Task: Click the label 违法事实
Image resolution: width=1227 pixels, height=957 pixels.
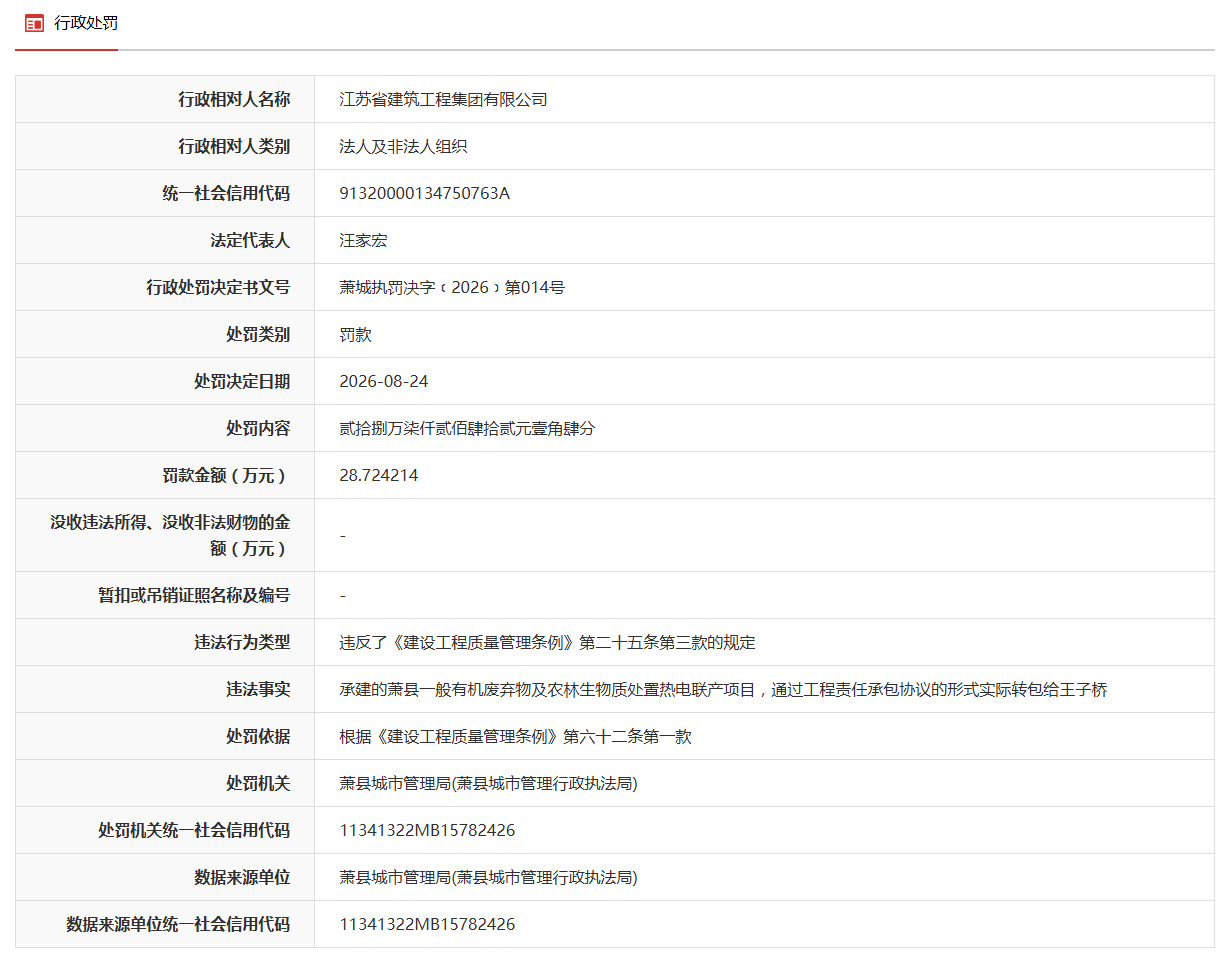Action: tap(258, 689)
